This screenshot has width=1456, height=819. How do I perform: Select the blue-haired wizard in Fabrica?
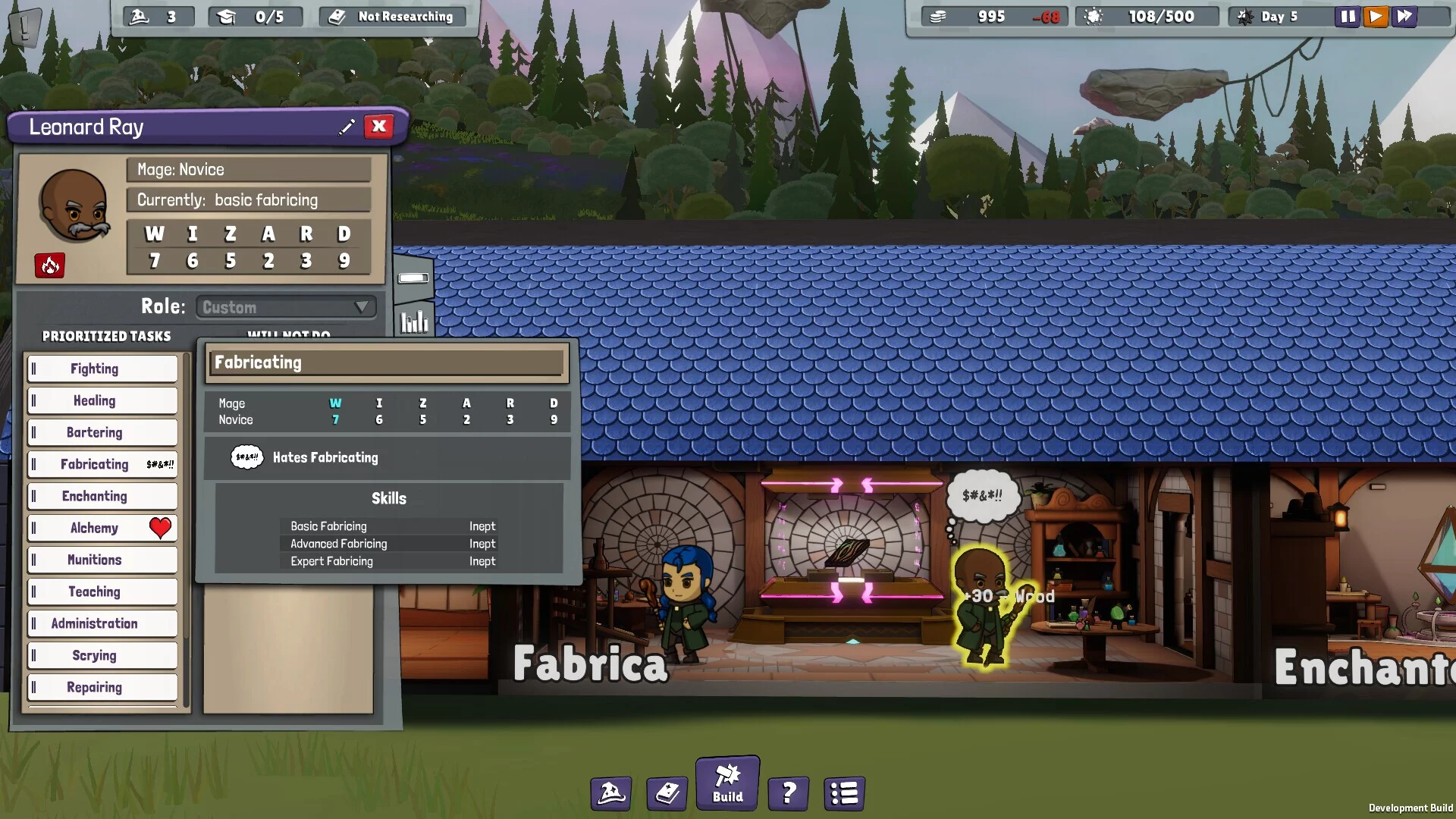[687, 603]
